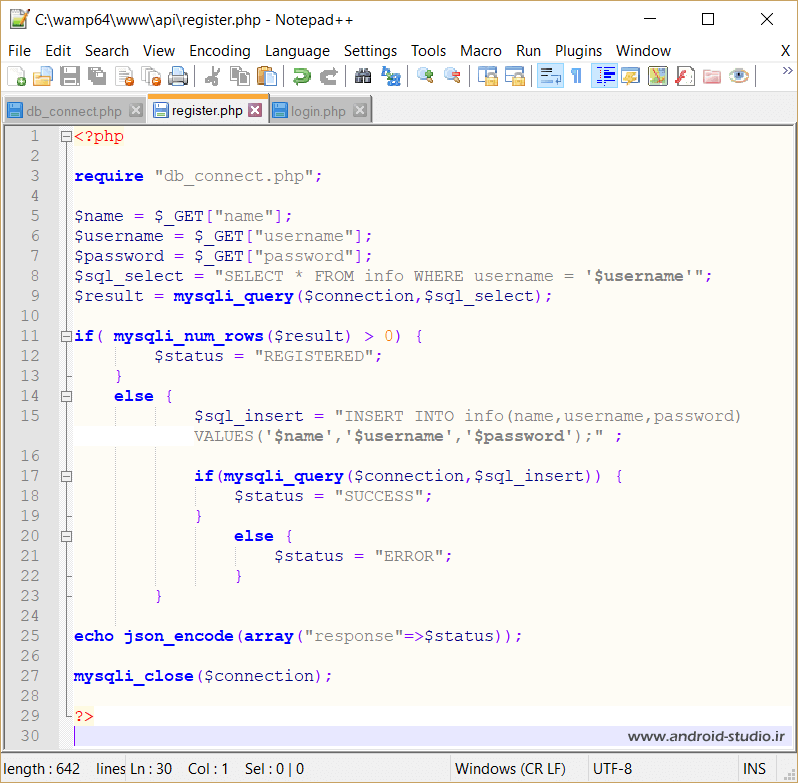Click the Folder as Workspace icon

pos(711,76)
